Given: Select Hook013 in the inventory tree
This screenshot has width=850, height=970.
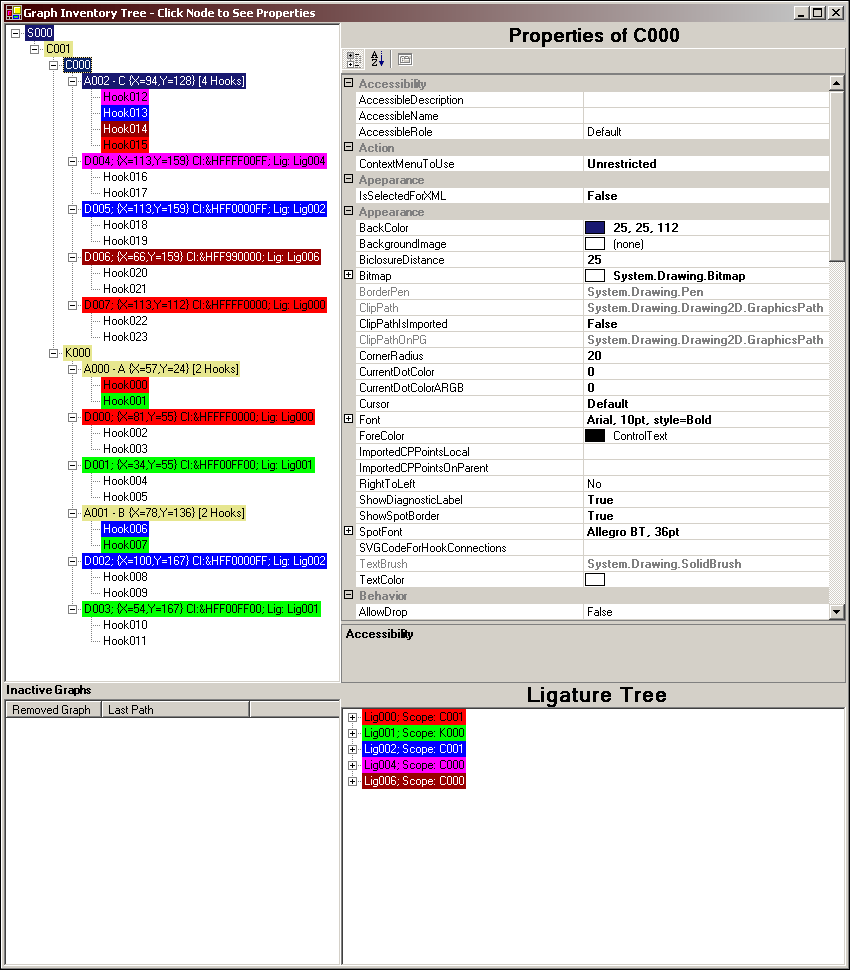Looking at the screenshot, I should [125, 113].
